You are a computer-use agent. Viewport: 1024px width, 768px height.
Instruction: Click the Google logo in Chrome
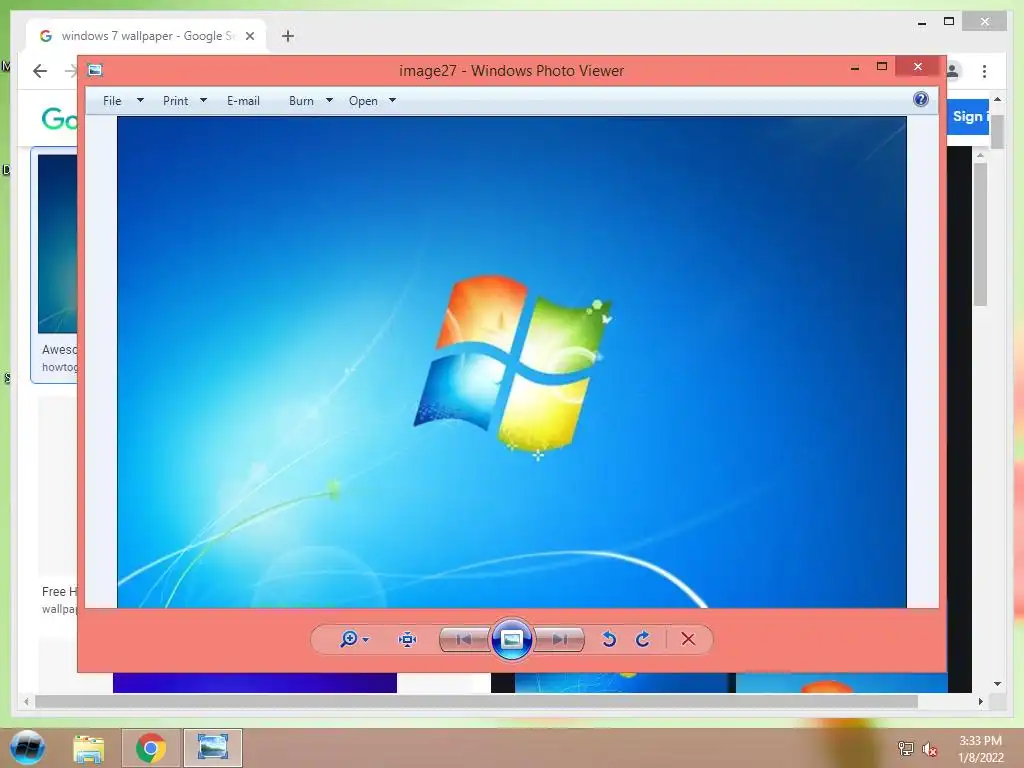click(59, 119)
